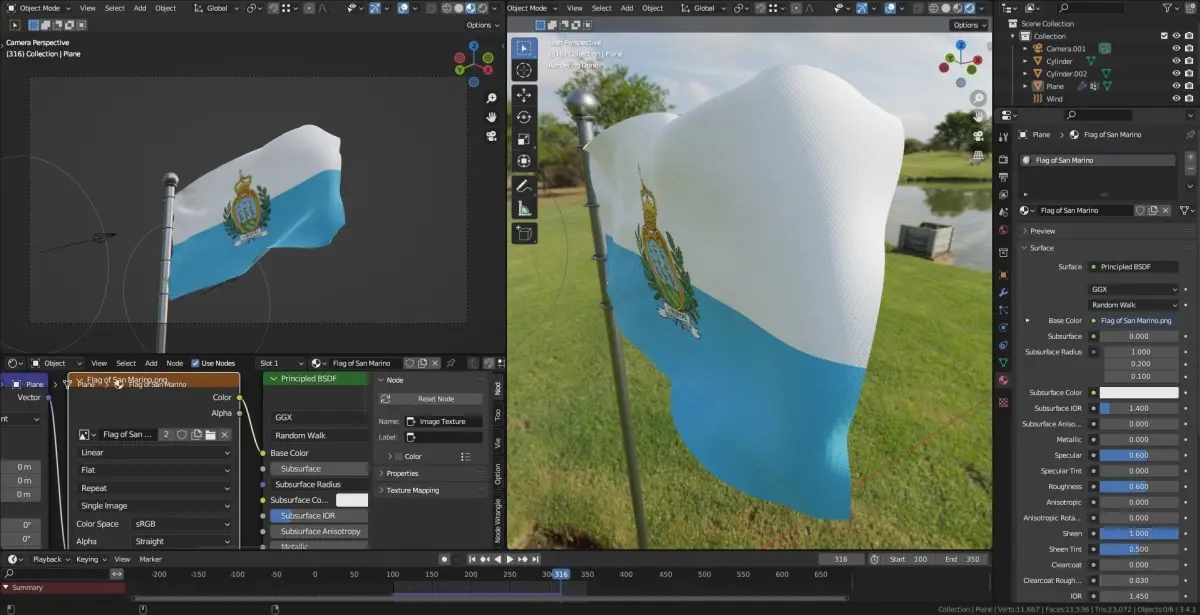This screenshot has width=1200, height=615.
Task: Toggle camera view icon in right viewport
Action: tap(977, 136)
